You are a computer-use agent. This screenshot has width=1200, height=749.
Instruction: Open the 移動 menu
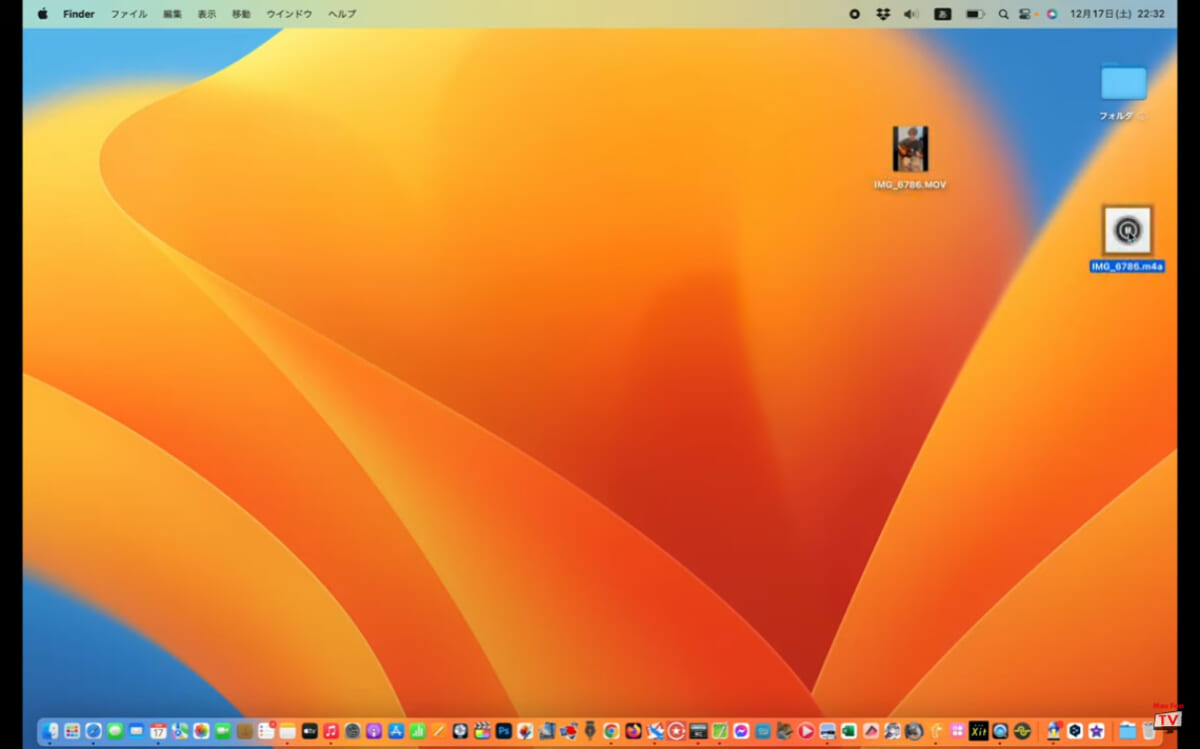pos(241,14)
